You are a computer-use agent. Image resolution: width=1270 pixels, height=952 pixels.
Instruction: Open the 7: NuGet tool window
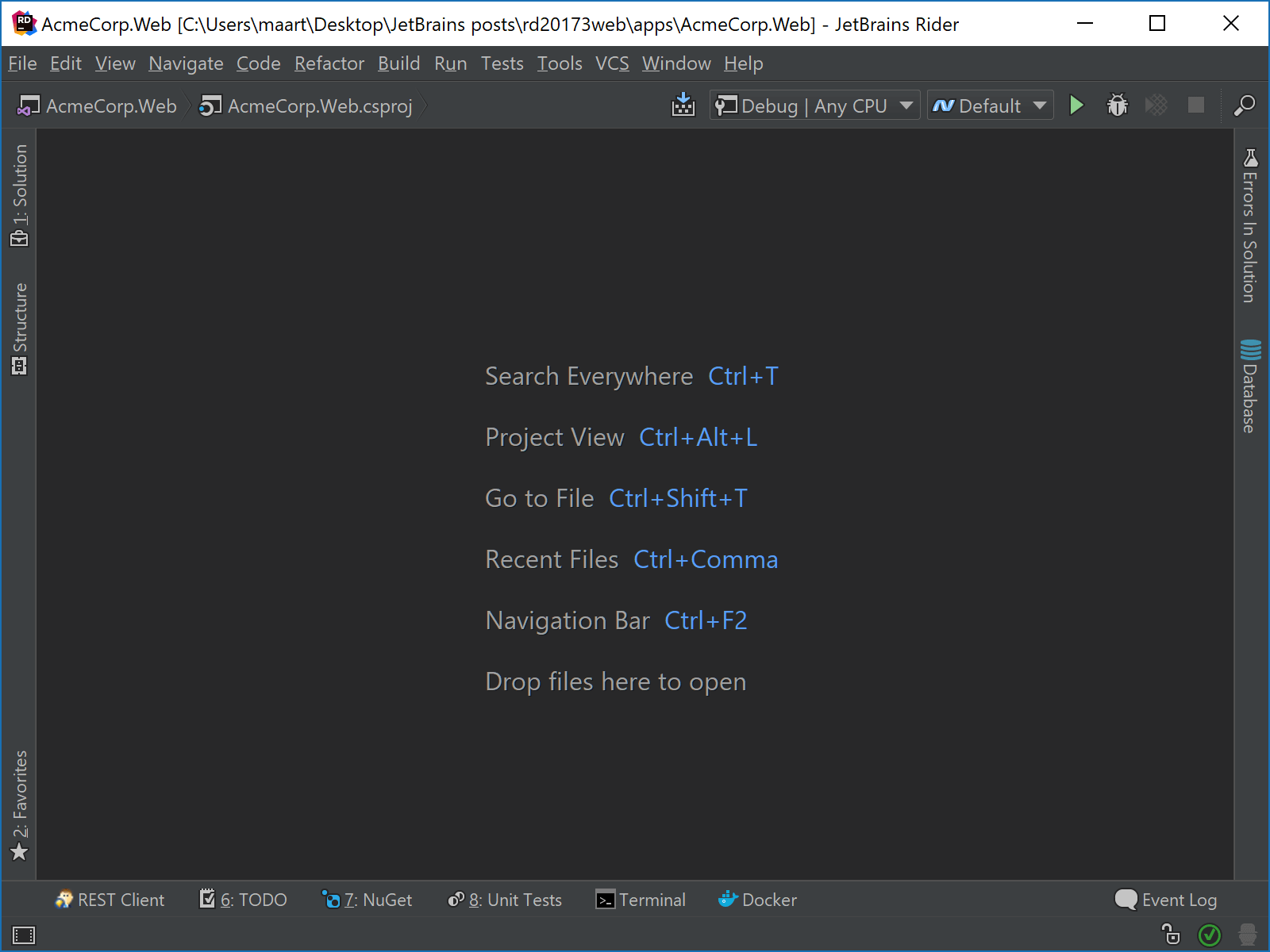pos(367,900)
